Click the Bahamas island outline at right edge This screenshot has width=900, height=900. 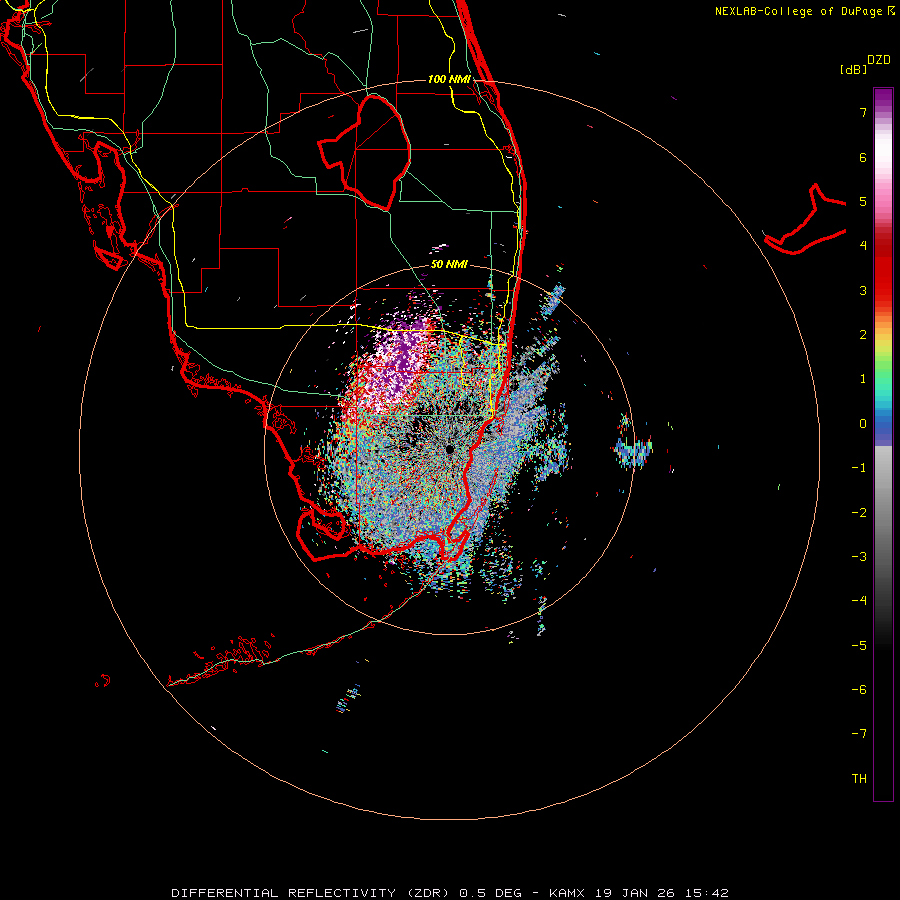point(804,221)
